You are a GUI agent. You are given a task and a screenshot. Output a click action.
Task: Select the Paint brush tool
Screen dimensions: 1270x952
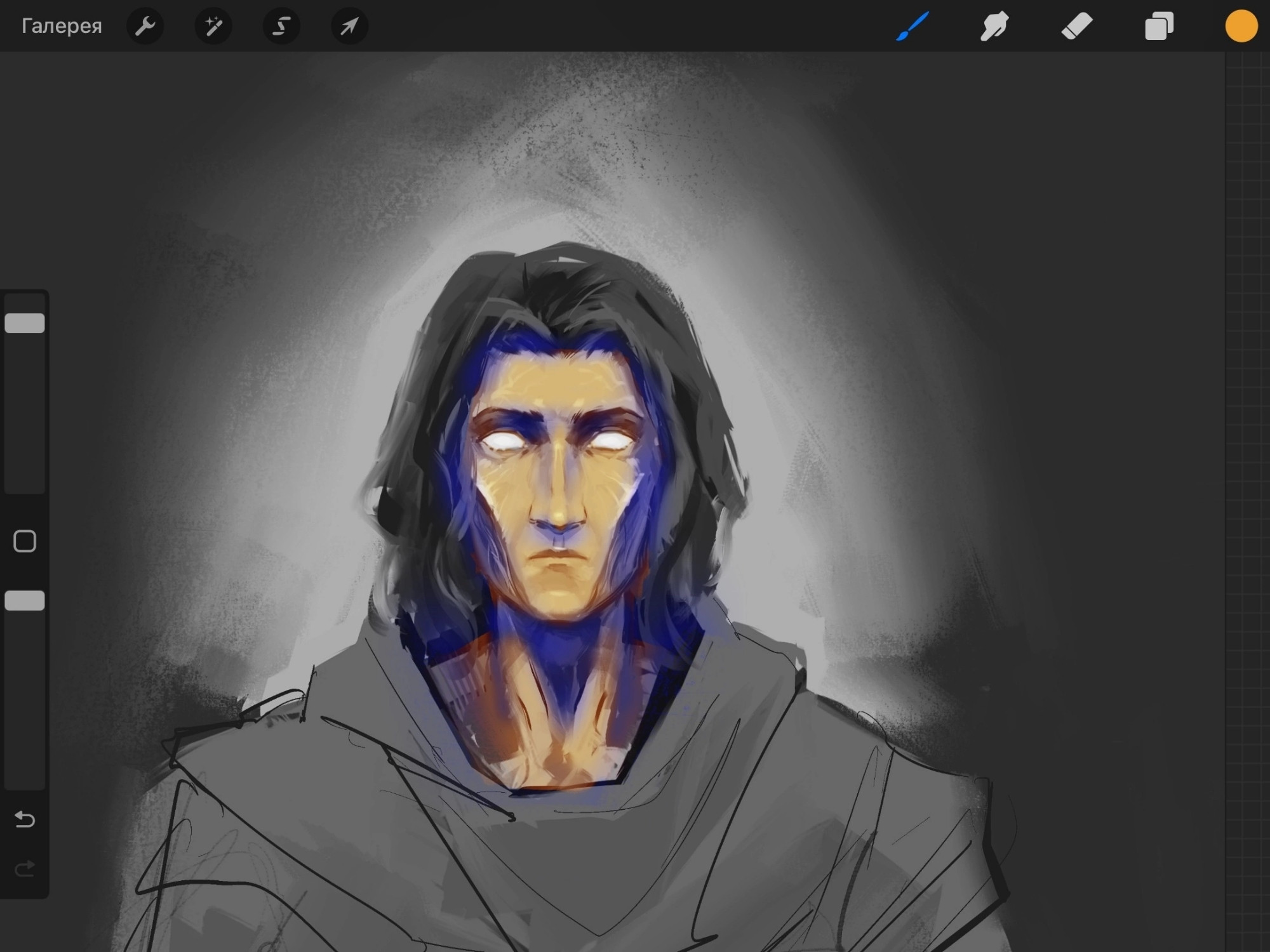pyautogui.click(x=912, y=26)
